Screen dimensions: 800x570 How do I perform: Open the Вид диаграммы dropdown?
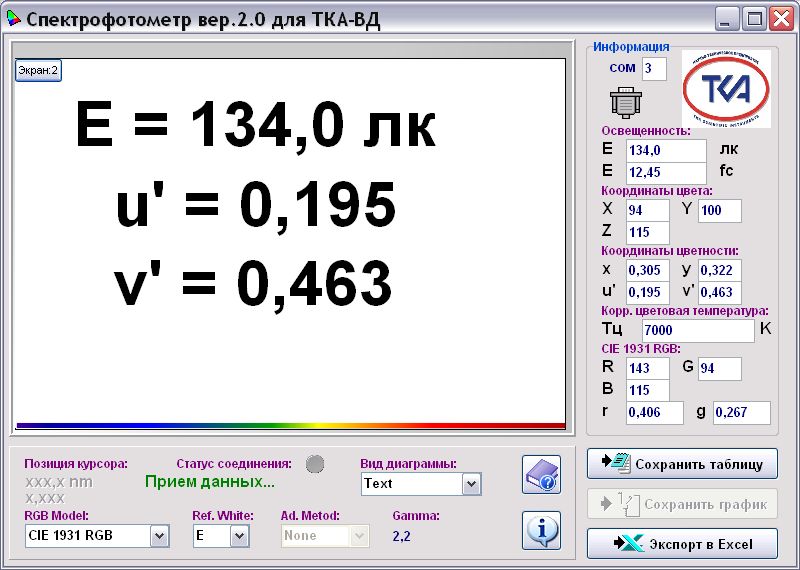tap(472, 484)
